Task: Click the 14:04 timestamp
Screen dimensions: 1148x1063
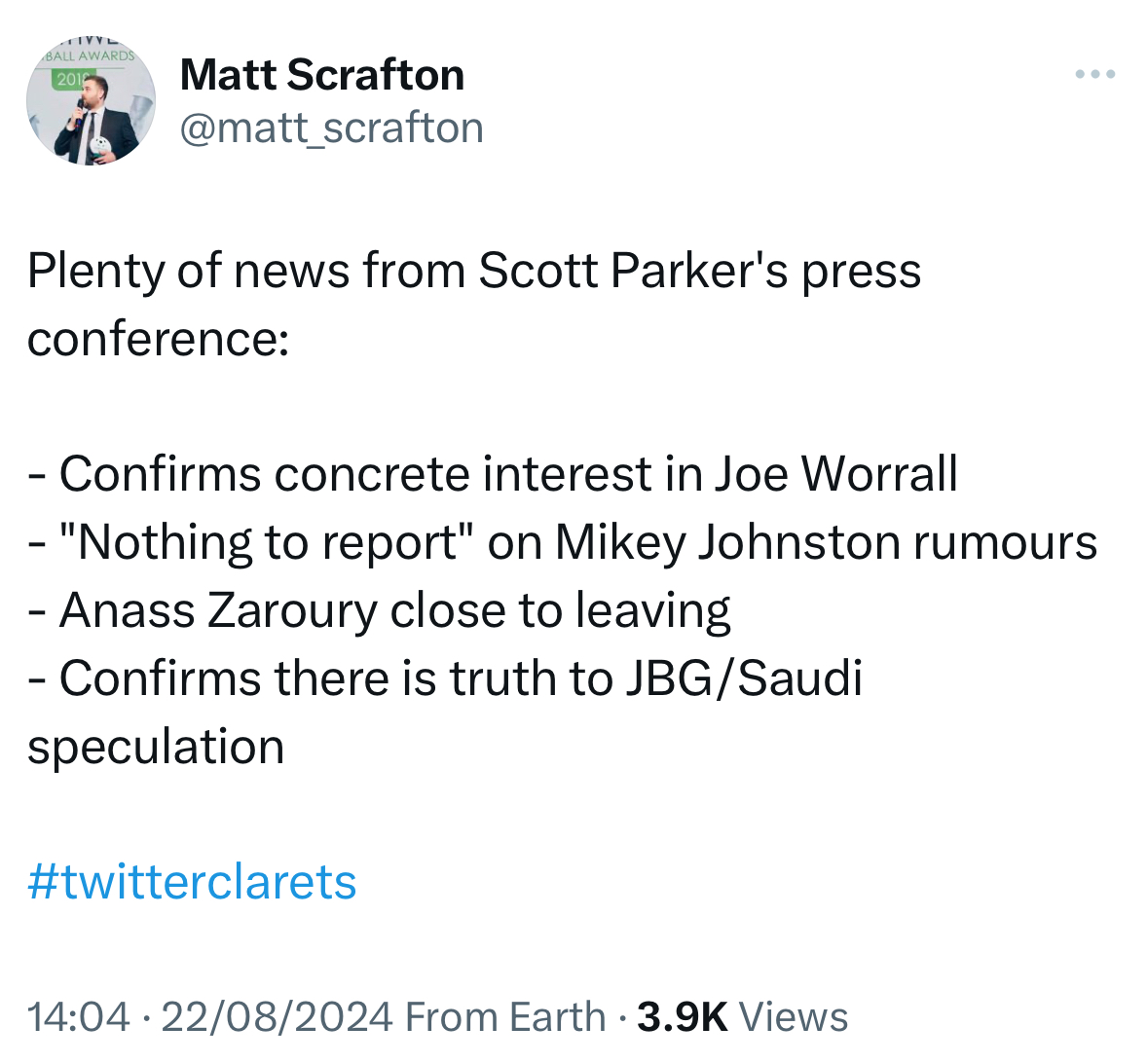Action: click(78, 1017)
